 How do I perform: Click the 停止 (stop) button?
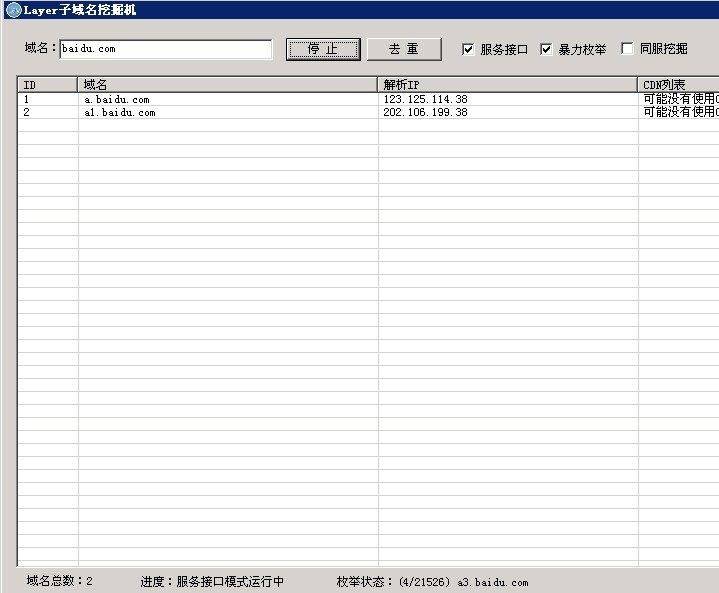pos(323,49)
